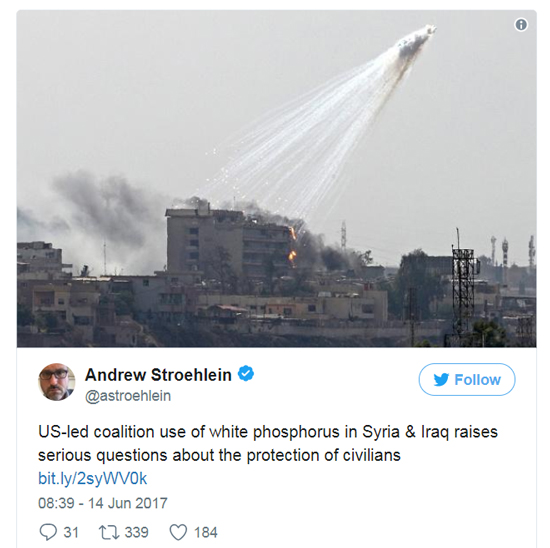The width and height of the screenshot is (550, 548).
Task: Click the tweet text about white phosphorus
Action: (x=268, y=443)
